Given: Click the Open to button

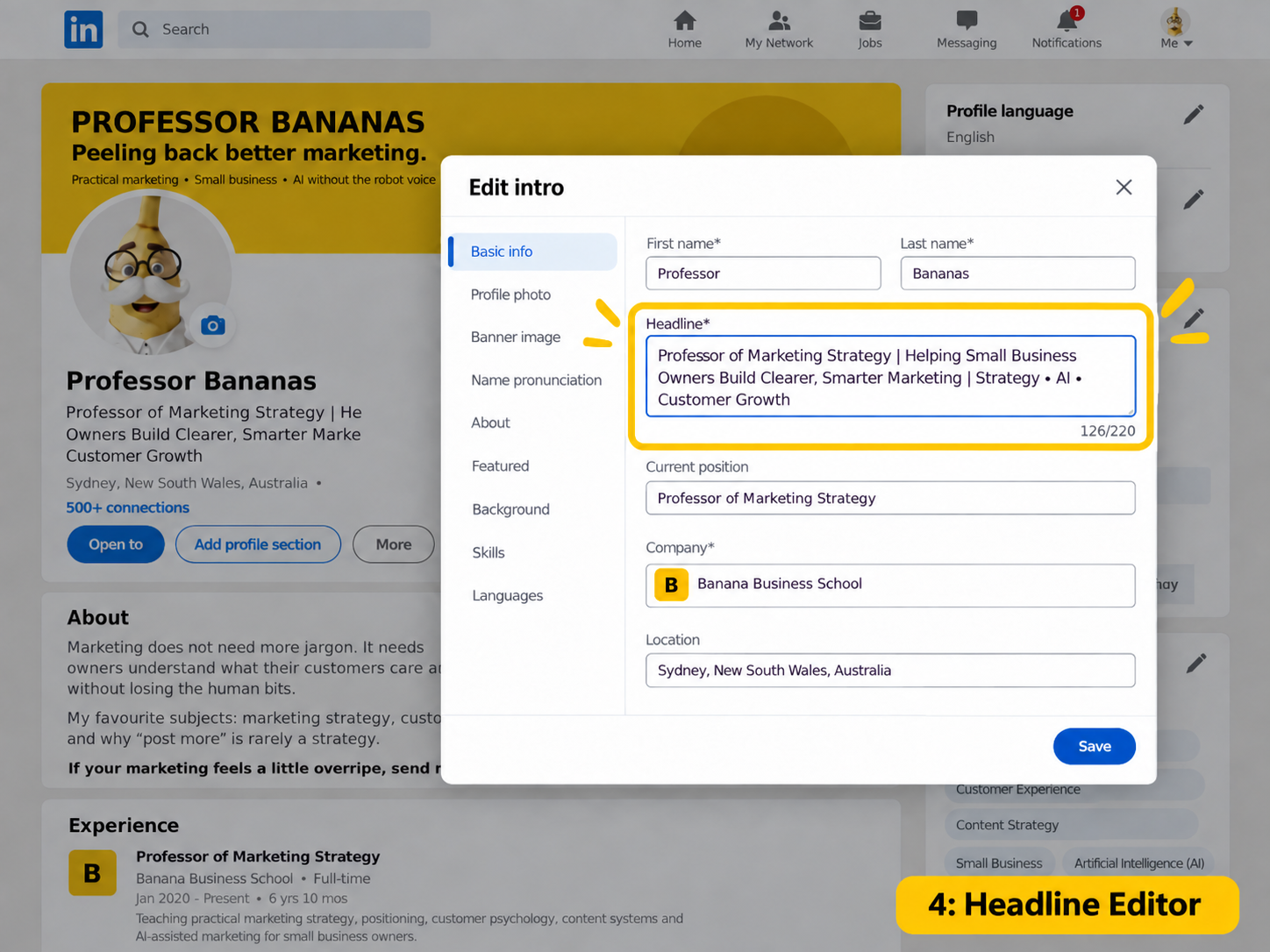Looking at the screenshot, I should 116,544.
